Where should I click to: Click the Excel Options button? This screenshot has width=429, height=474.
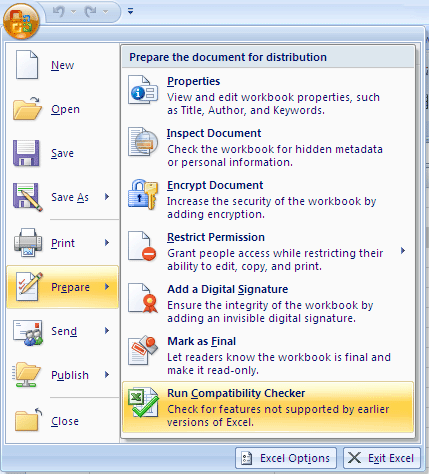(286, 458)
